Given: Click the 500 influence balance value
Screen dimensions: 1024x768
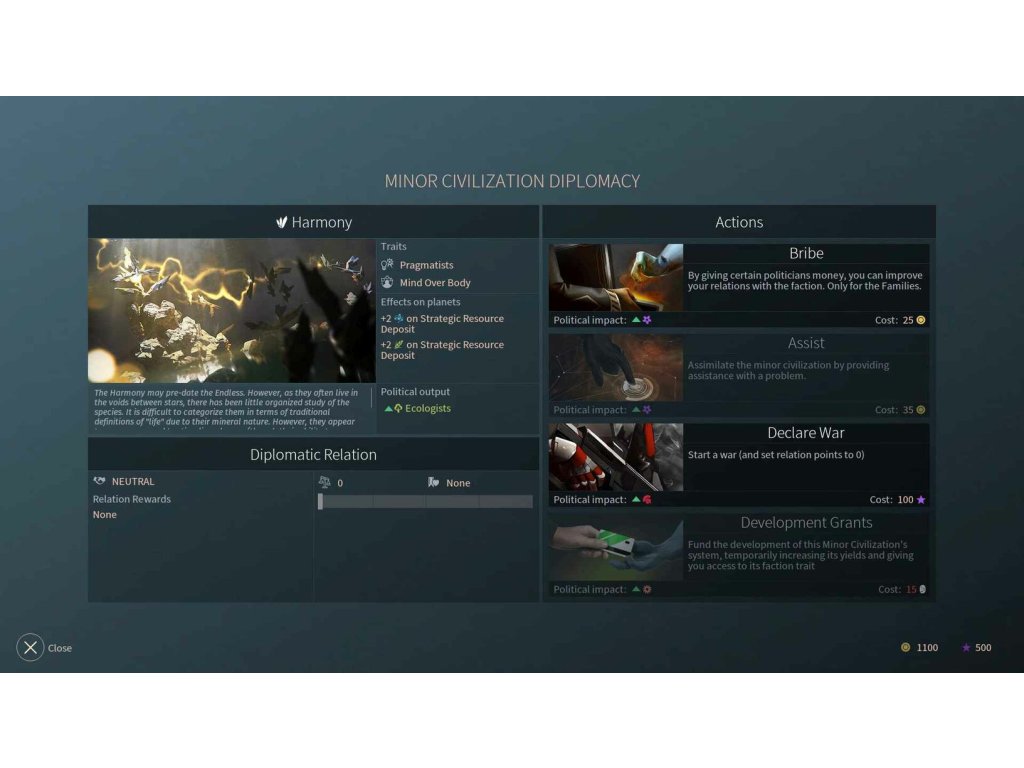Looking at the screenshot, I should point(983,647).
